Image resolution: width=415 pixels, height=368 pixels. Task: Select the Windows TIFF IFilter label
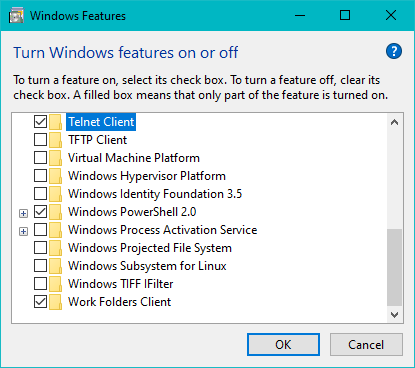point(120,284)
